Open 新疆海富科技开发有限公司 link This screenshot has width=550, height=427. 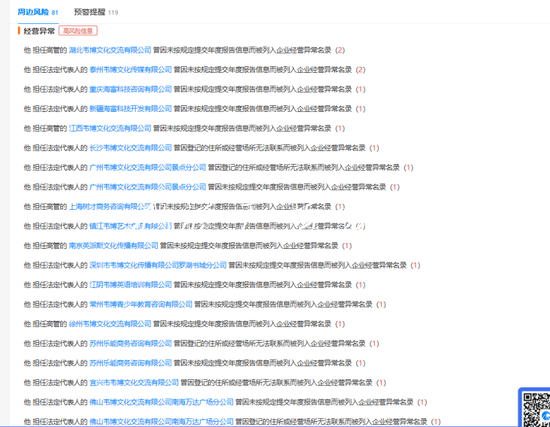click(x=130, y=109)
